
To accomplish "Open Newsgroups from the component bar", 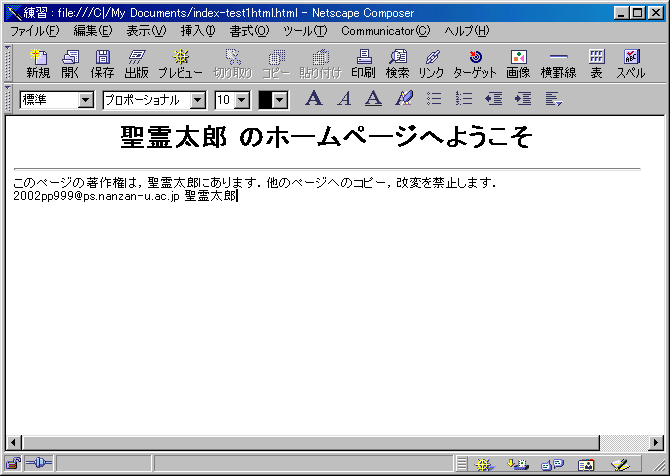I will 552,464.
